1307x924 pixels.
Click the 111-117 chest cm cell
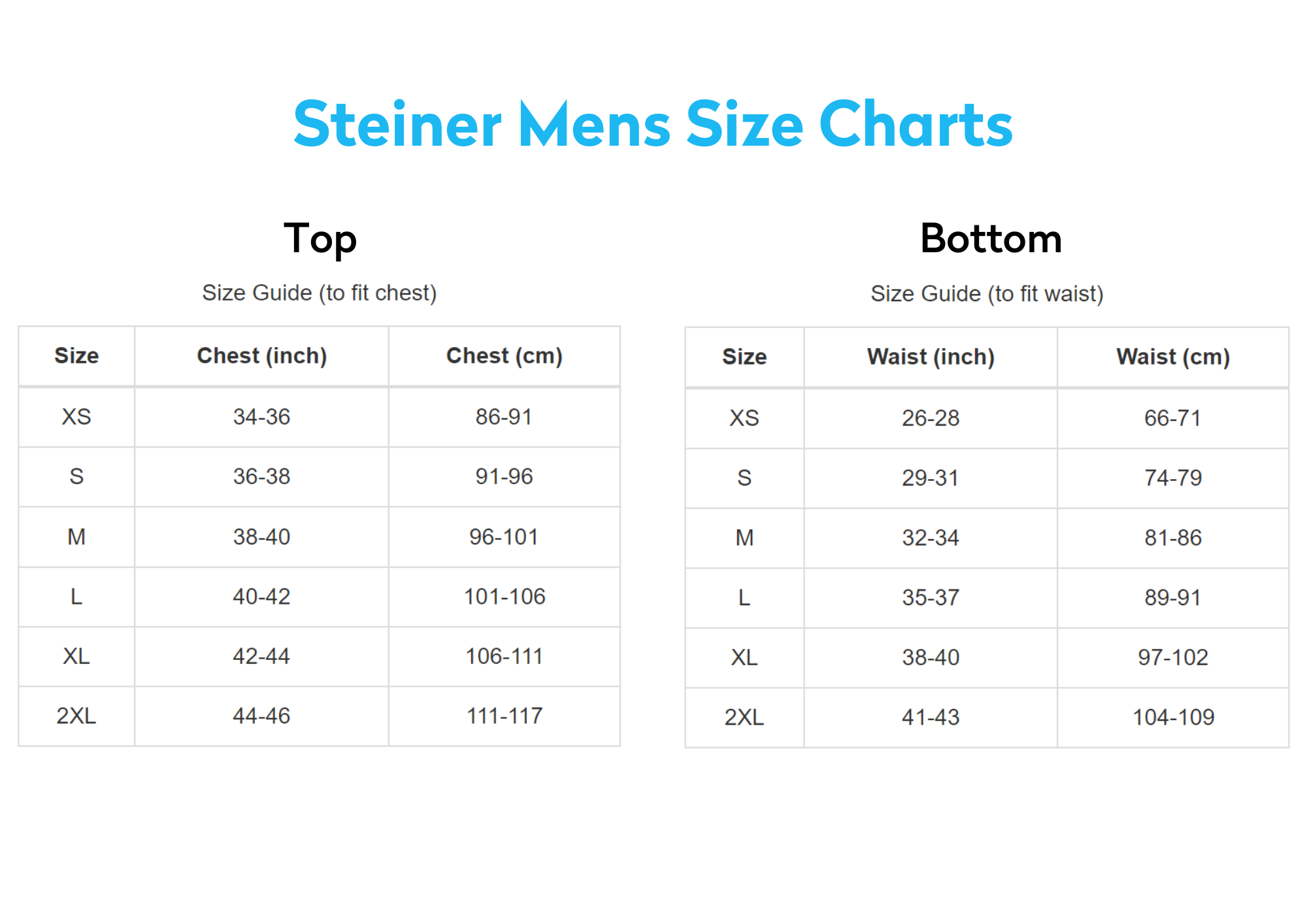(504, 716)
